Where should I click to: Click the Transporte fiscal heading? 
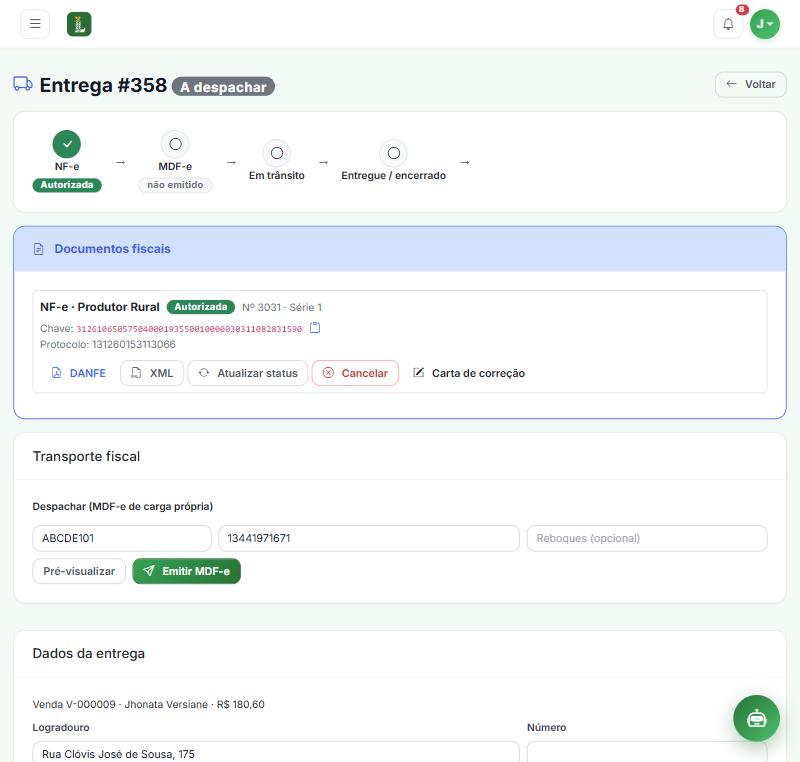point(86,456)
